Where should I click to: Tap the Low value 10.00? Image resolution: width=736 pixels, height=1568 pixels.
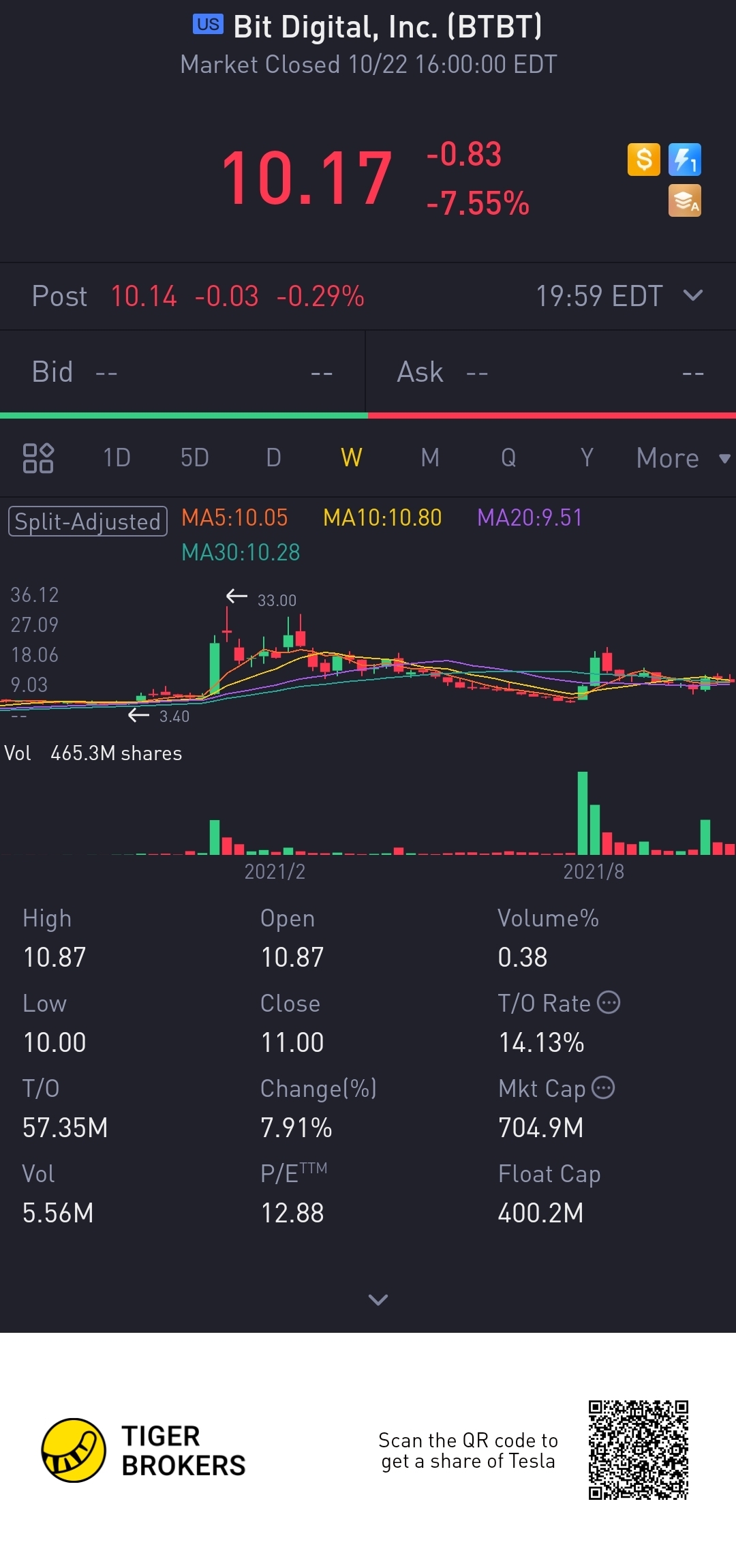pyautogui.click(x=55, y=1042)
